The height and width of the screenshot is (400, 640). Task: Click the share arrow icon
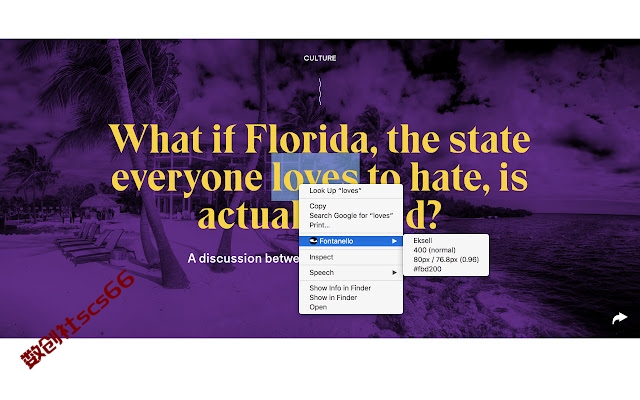point(619,318)
